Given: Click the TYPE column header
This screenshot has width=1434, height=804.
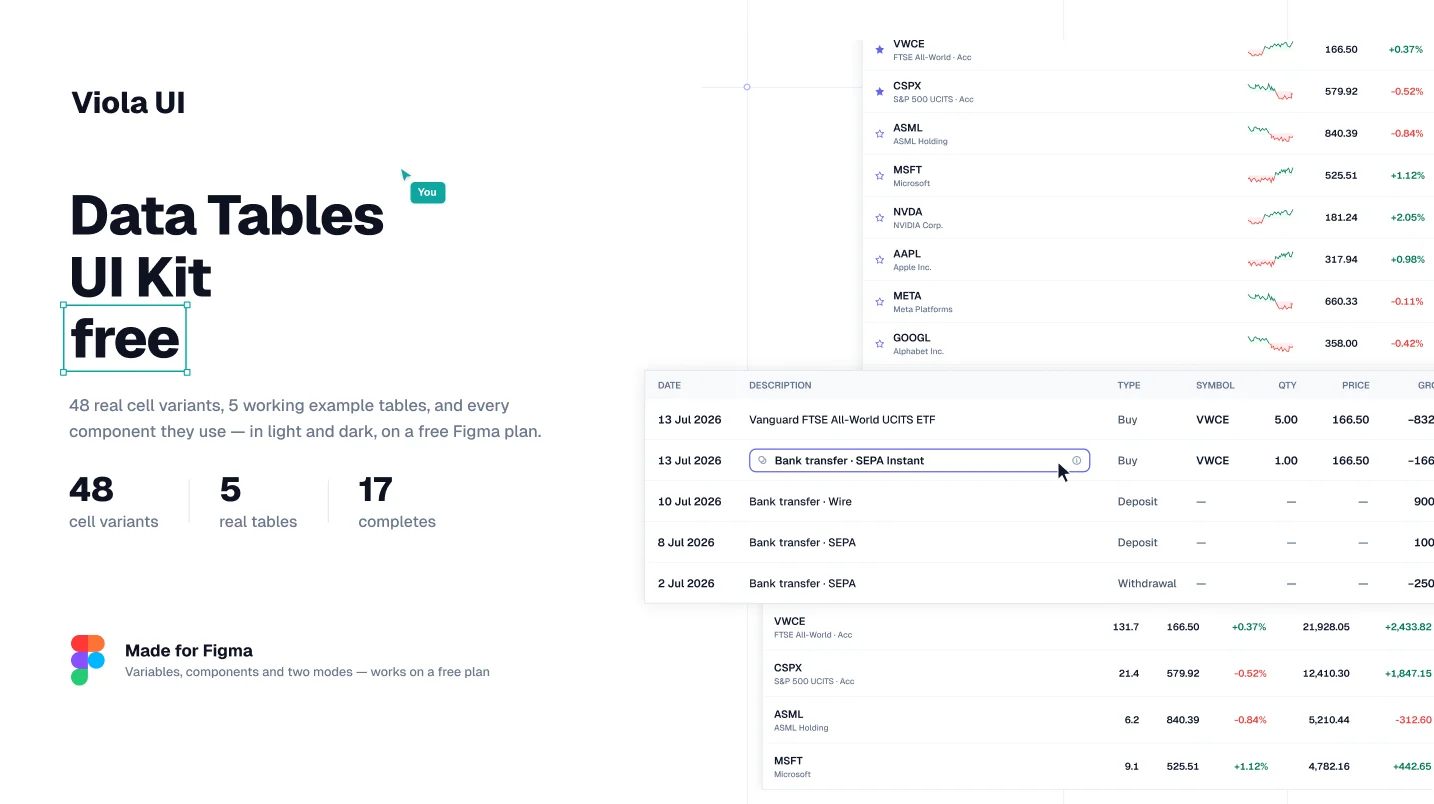Looking at the screenshot, I should (1129, 385).
